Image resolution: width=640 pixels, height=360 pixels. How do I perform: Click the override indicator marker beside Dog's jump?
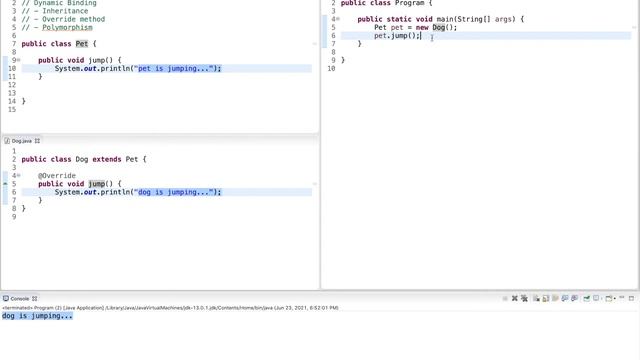[x=5, y=184]
